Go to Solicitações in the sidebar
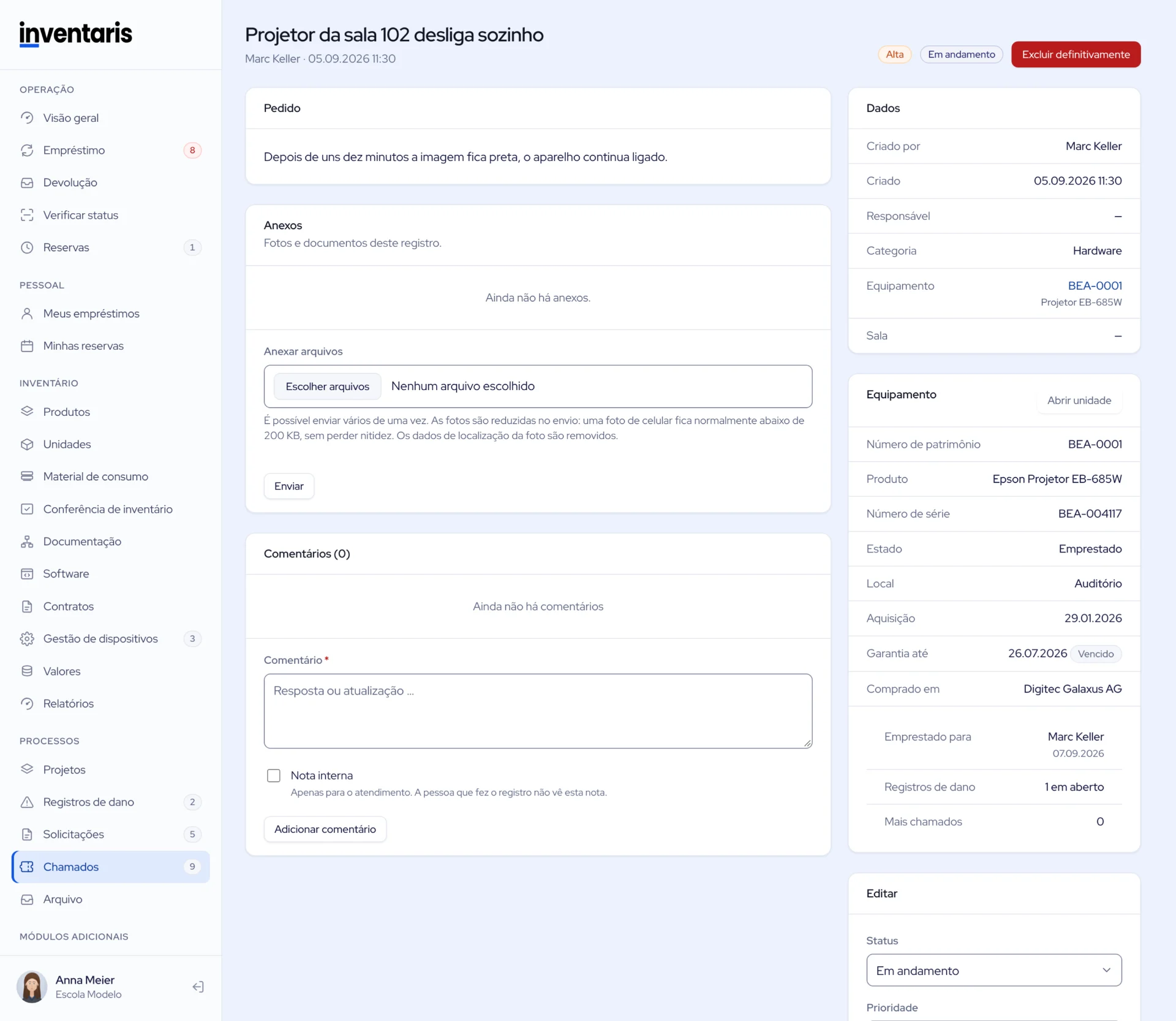Image resolution: width=1176 pixels, height=1021 pixels. click(x=110, y=834)
